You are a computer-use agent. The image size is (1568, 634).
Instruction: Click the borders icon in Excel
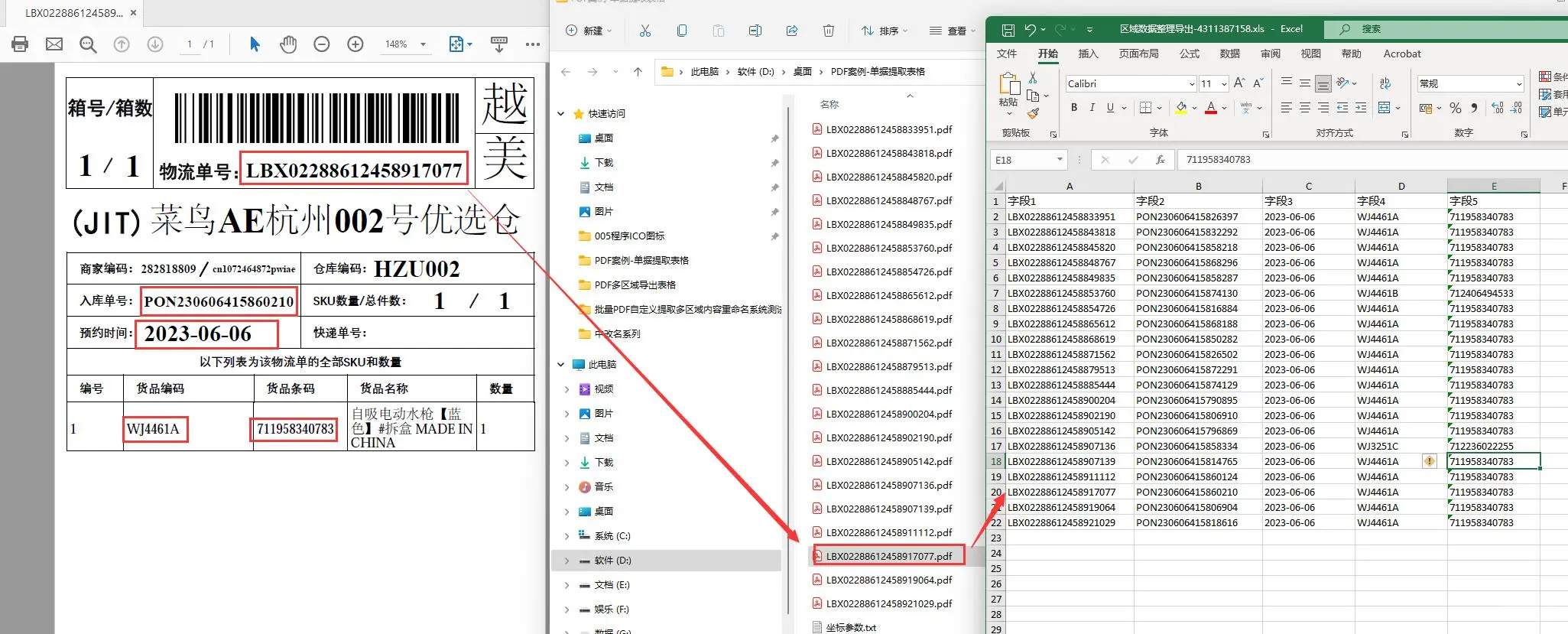(1145, 108)
